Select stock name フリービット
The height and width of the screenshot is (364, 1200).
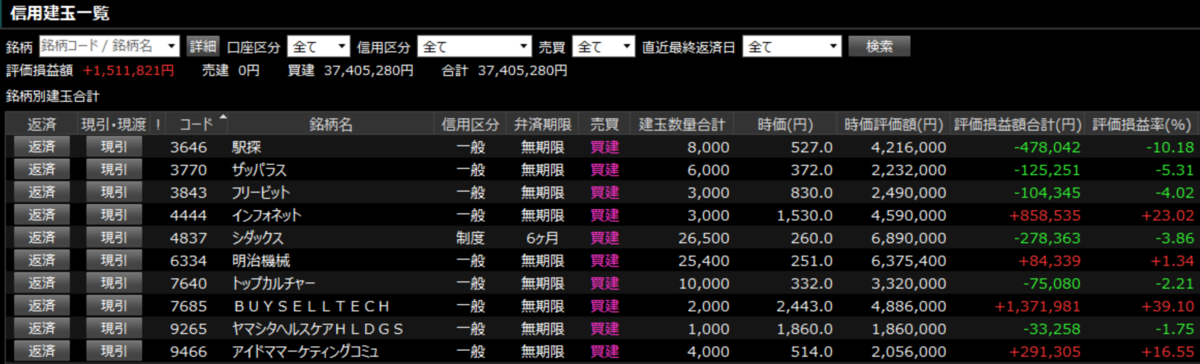[x=261, y=192]
